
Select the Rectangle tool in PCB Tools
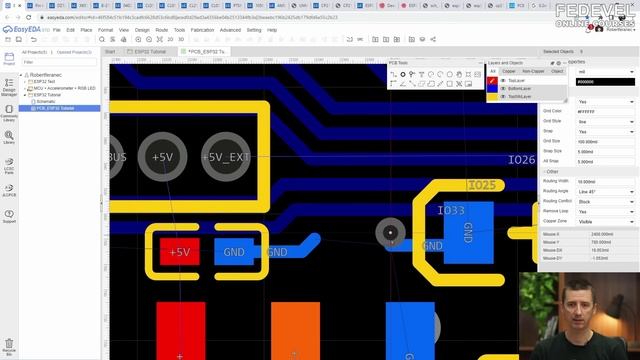click(x=449, y=84)
